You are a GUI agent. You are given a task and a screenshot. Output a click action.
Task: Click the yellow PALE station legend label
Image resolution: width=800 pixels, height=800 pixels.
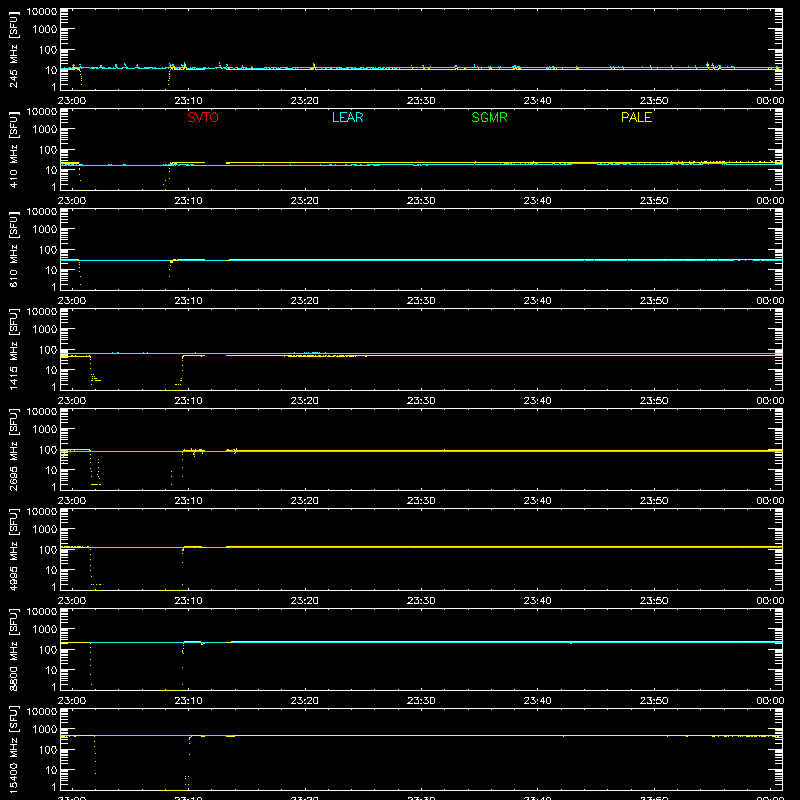pos(636,117)
